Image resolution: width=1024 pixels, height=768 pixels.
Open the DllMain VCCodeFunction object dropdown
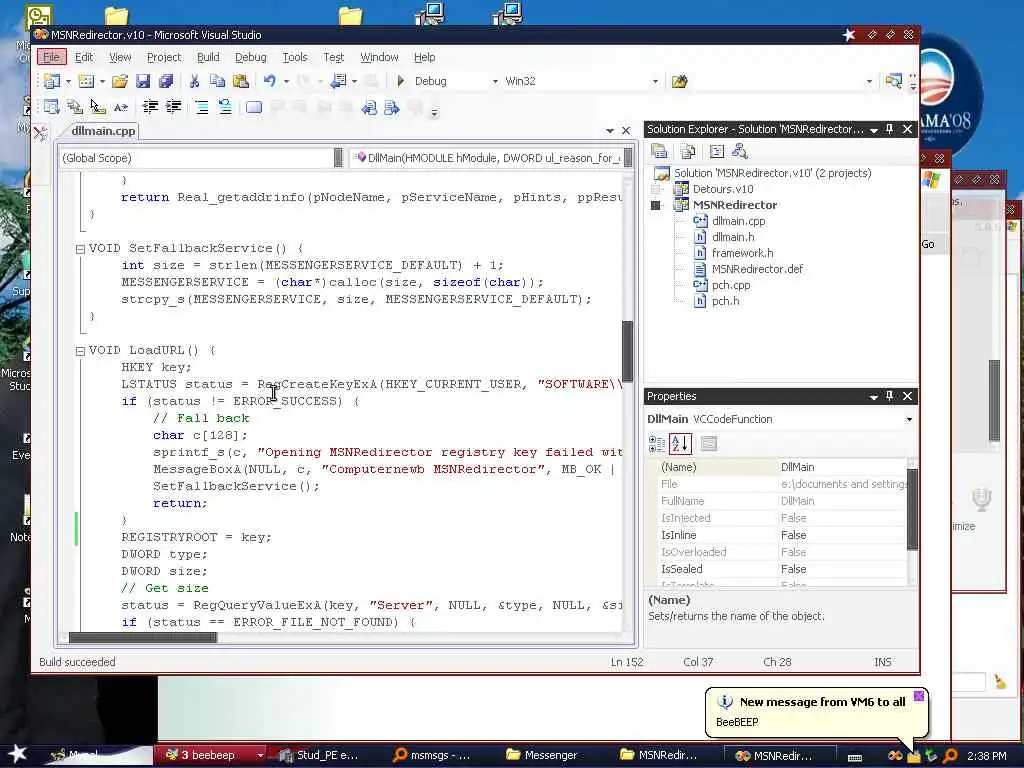[x=909, y=419]
